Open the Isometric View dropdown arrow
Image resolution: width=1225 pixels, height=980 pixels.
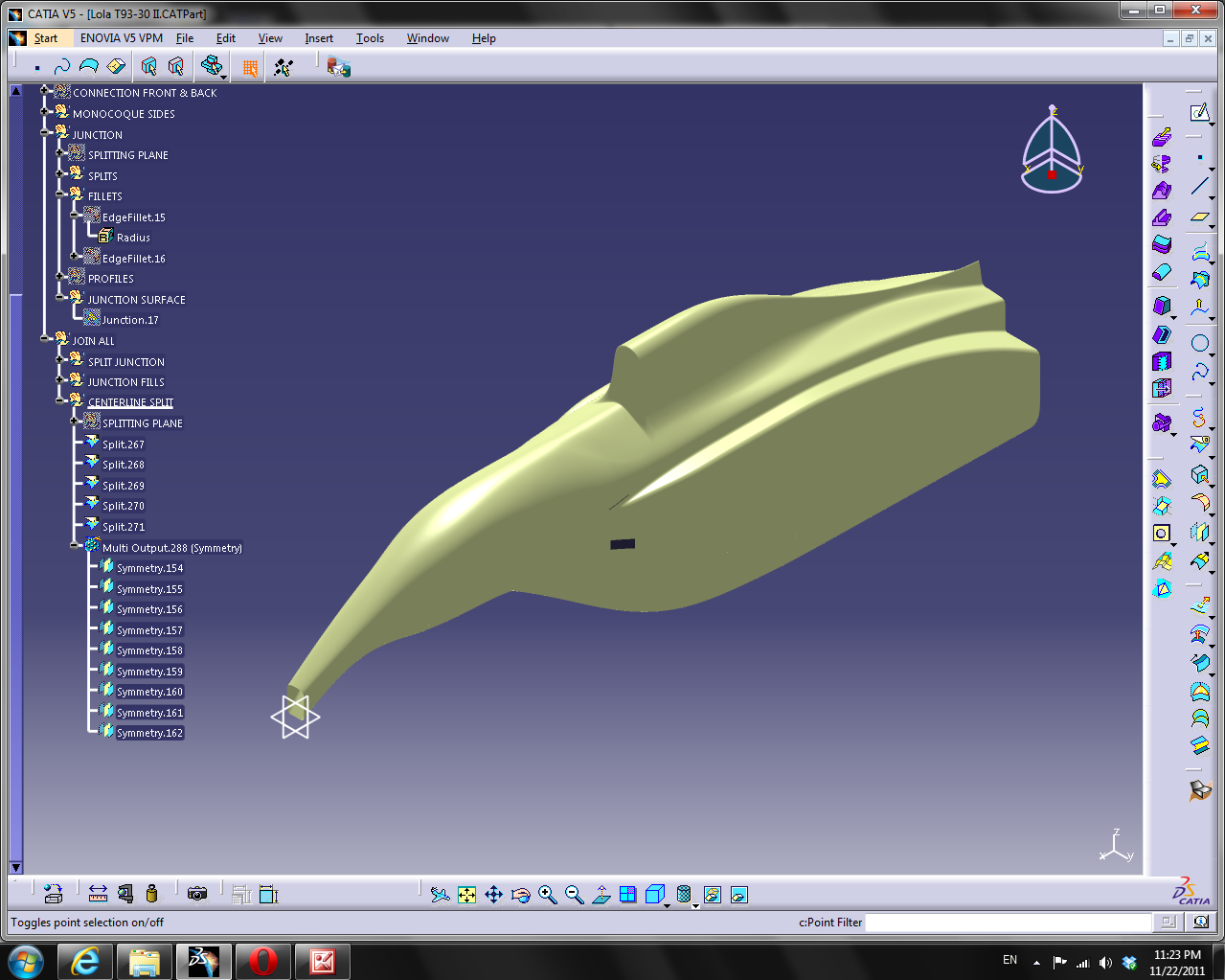pos(667,905)
